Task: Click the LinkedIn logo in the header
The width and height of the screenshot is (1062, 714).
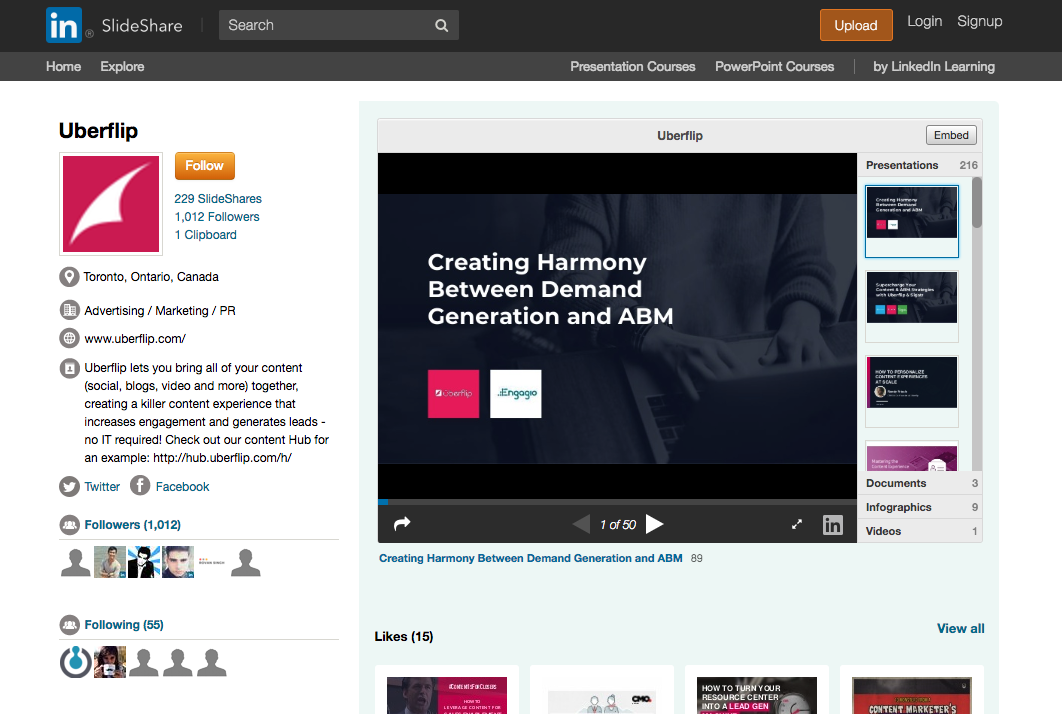Action: coord(64,25)
